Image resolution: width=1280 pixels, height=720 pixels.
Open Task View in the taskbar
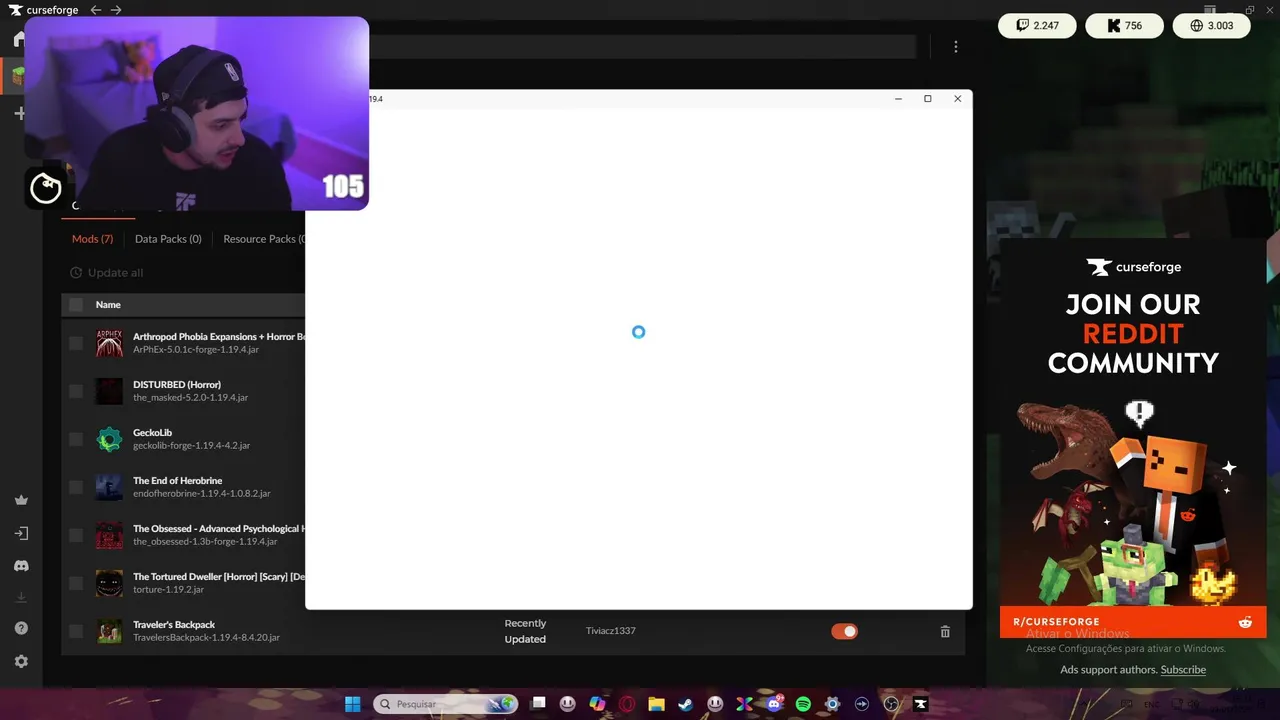(x=538, y=704)
